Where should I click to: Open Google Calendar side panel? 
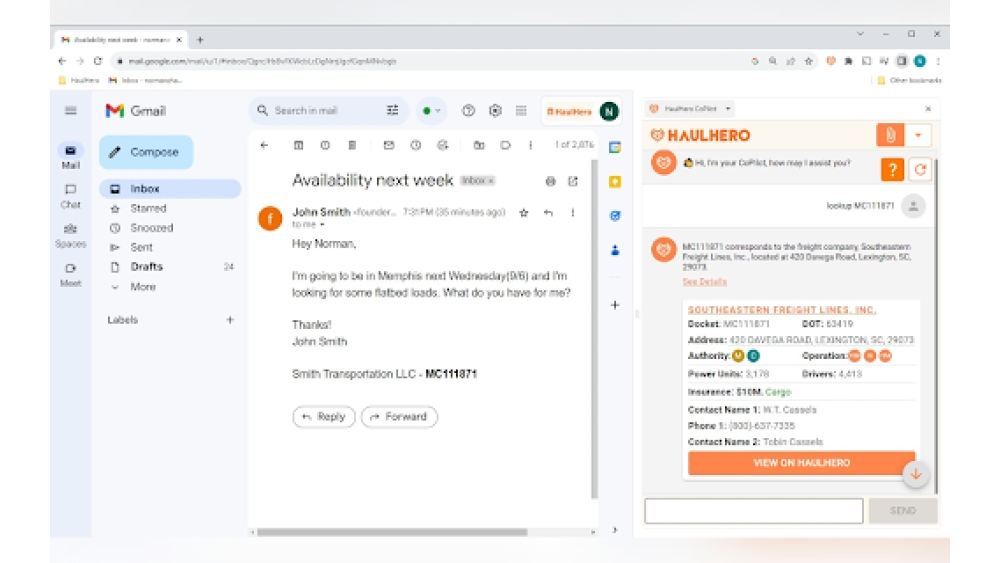pyautogui.click(x=615, y=147)
